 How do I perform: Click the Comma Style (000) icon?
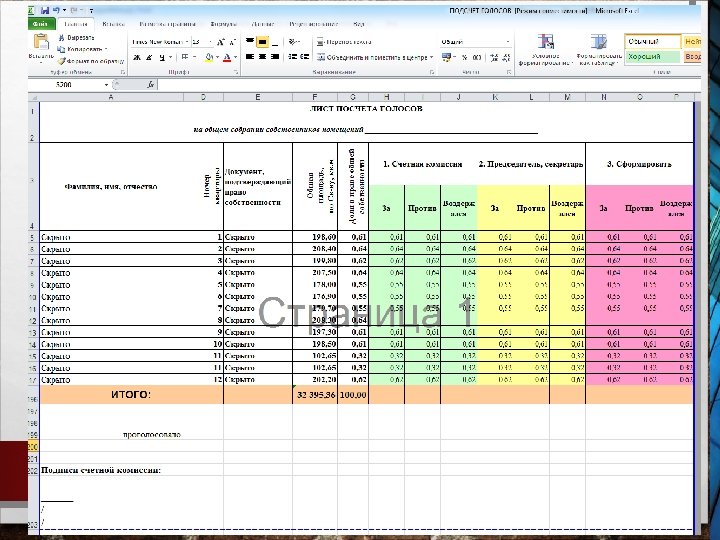(477, 57)
